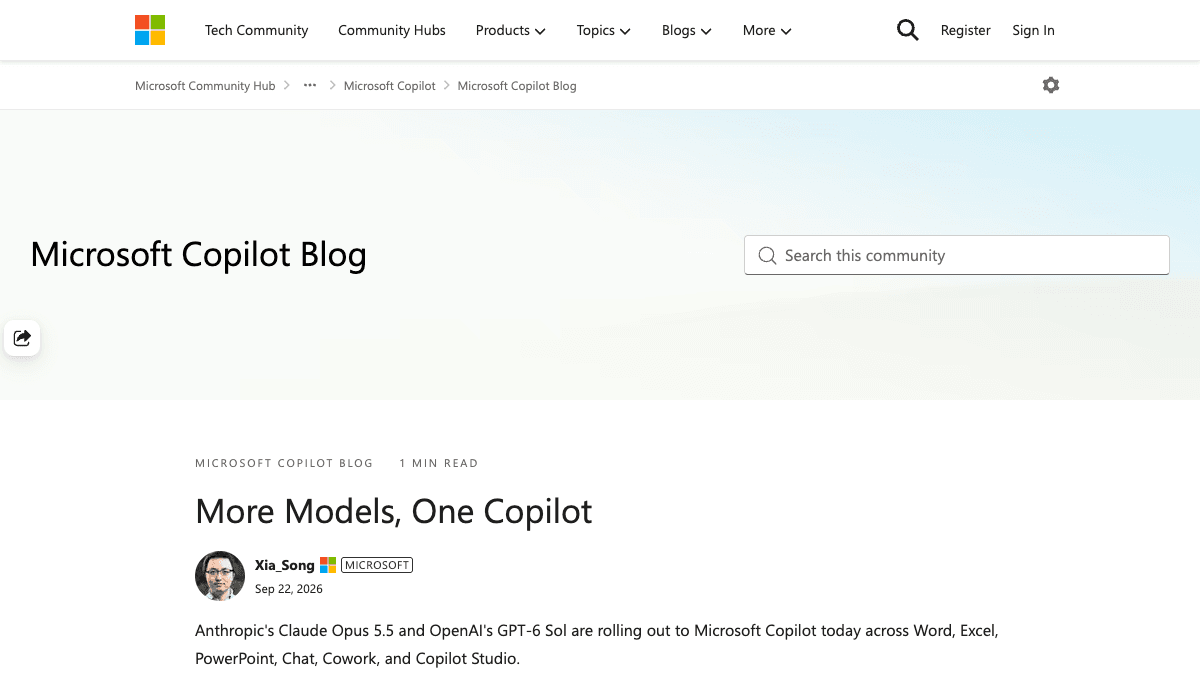Open Xia_Song's avatar photo
This screenshot has width=1200, height=675.
pos(220,576)
